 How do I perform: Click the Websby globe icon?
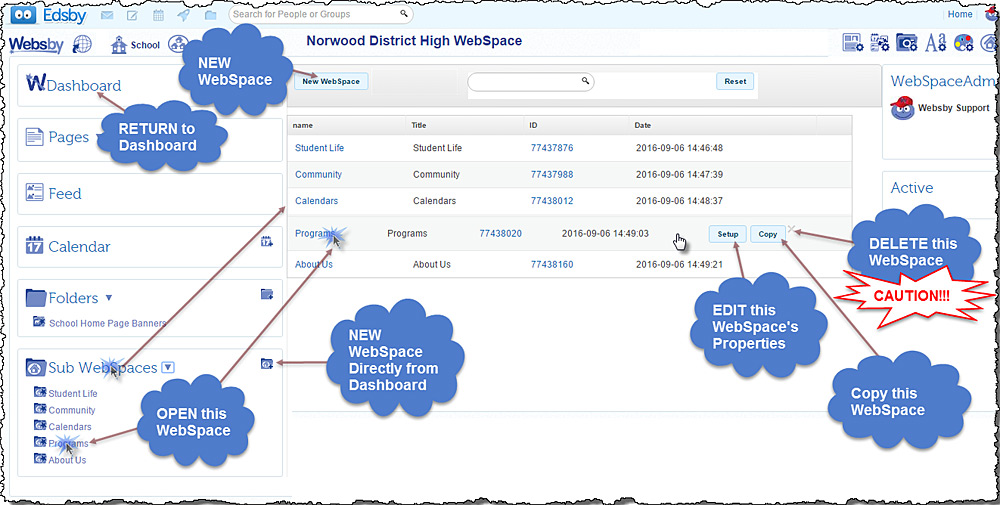[x=82, y=44]
